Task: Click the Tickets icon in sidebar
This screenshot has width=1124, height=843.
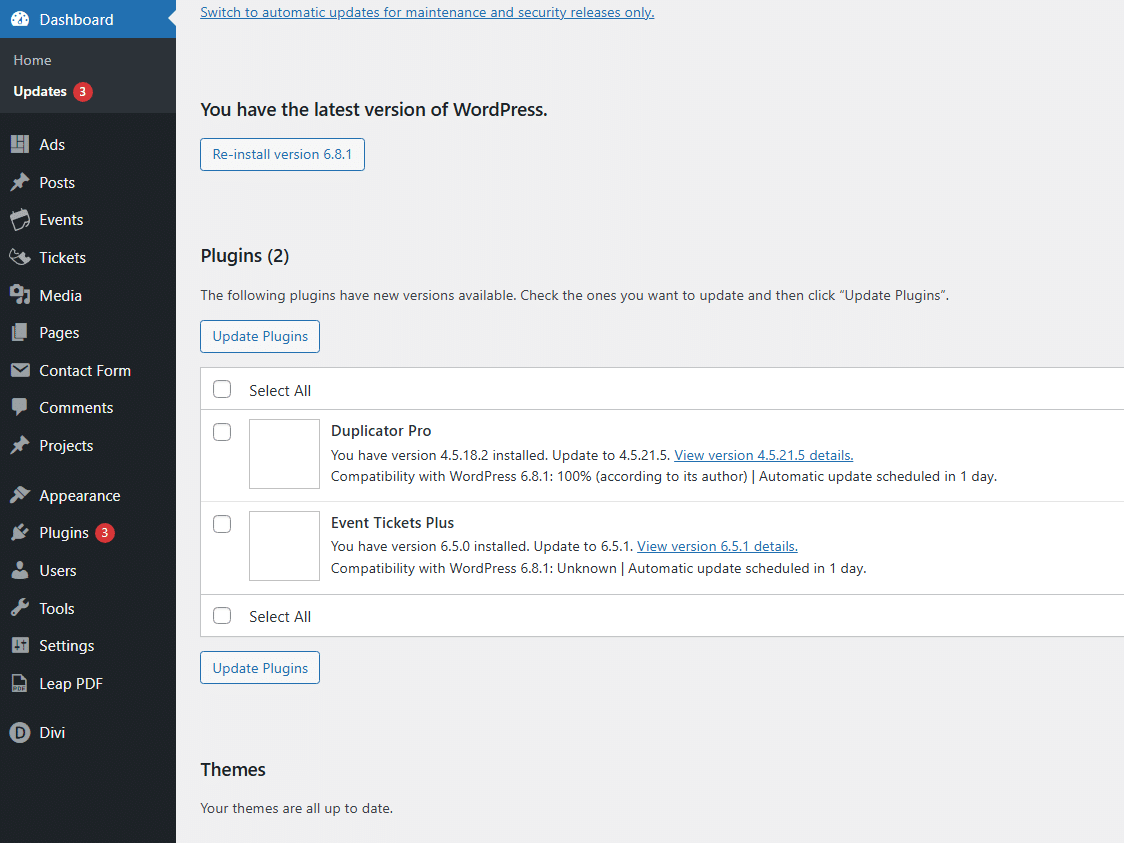Action: click(x=20, y=257)
